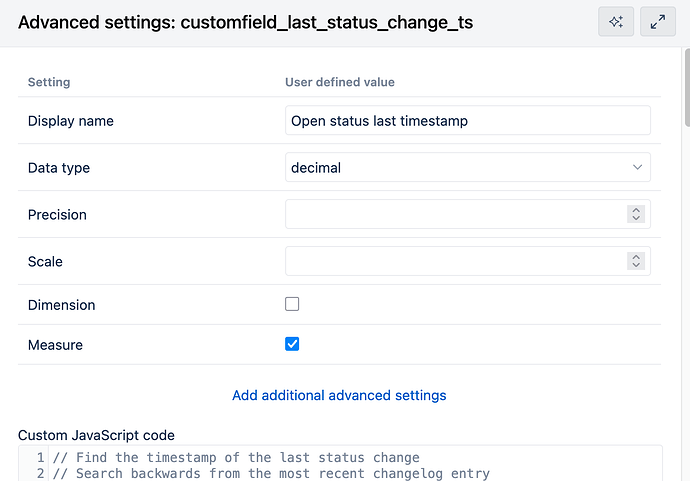Uncheck the Measure checkbox
The image size is (690, 481).
pos(292,344)
